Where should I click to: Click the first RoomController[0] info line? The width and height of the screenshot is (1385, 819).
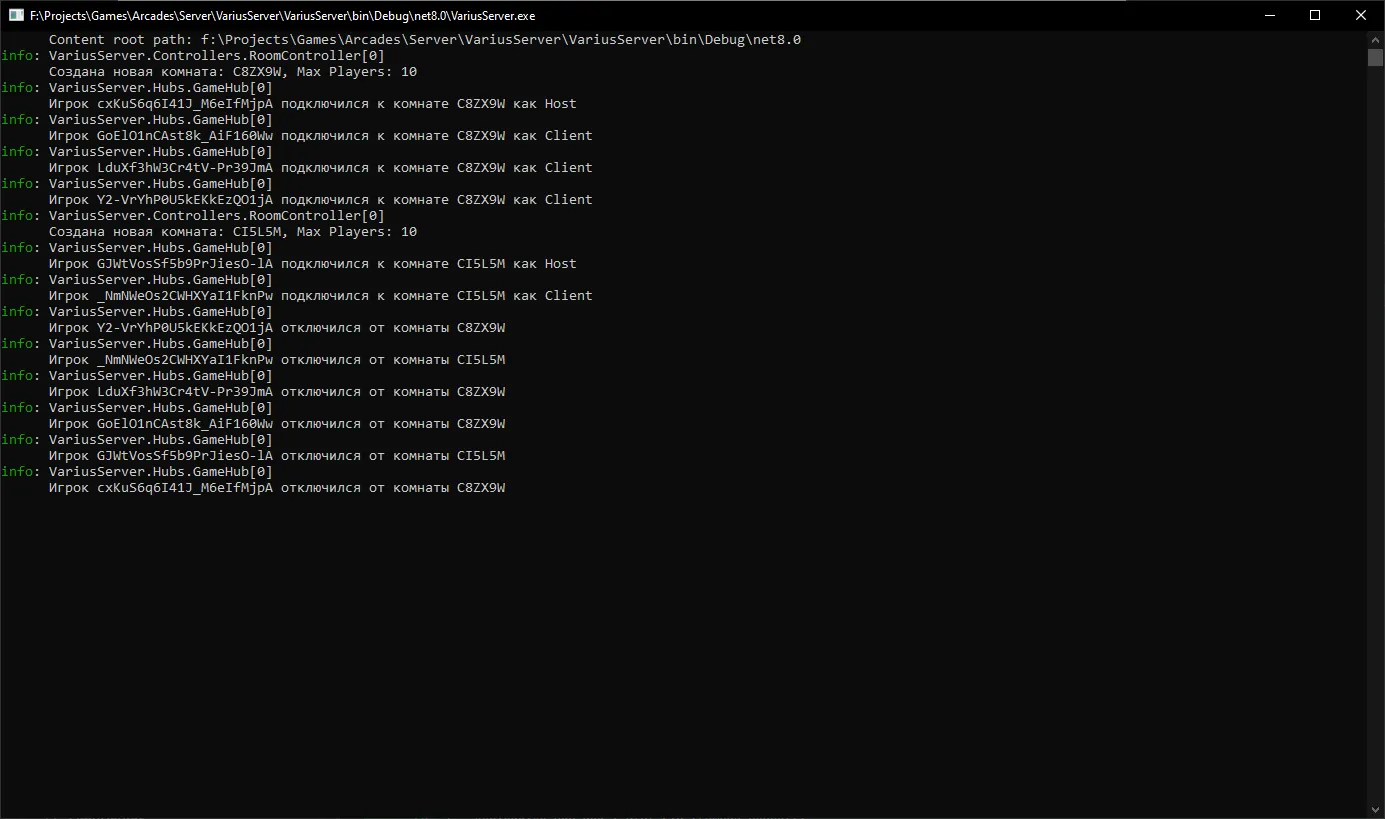[x=216, y=56]
